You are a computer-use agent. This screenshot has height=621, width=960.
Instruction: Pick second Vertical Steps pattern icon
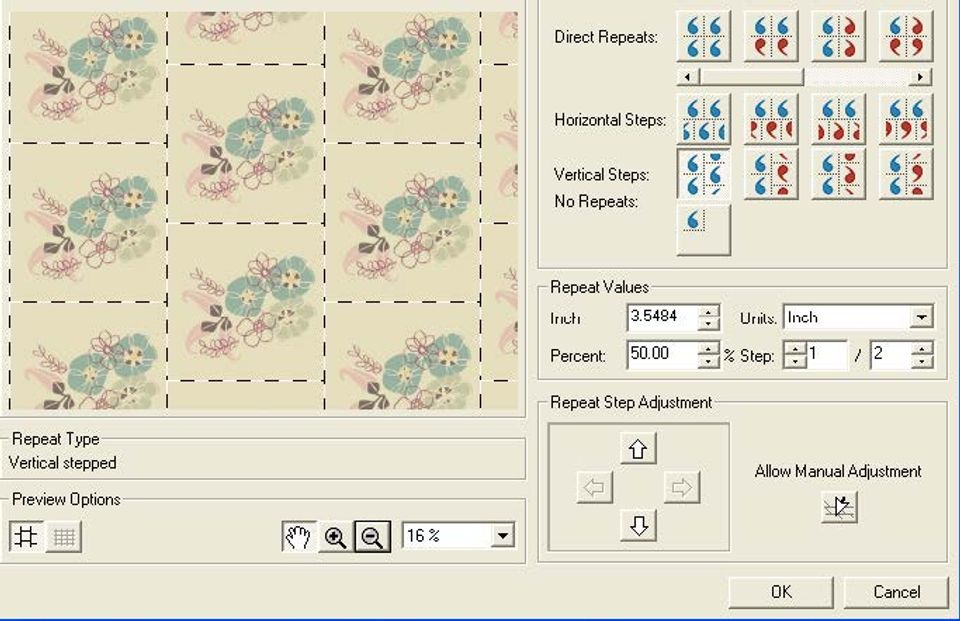[771, 173]
